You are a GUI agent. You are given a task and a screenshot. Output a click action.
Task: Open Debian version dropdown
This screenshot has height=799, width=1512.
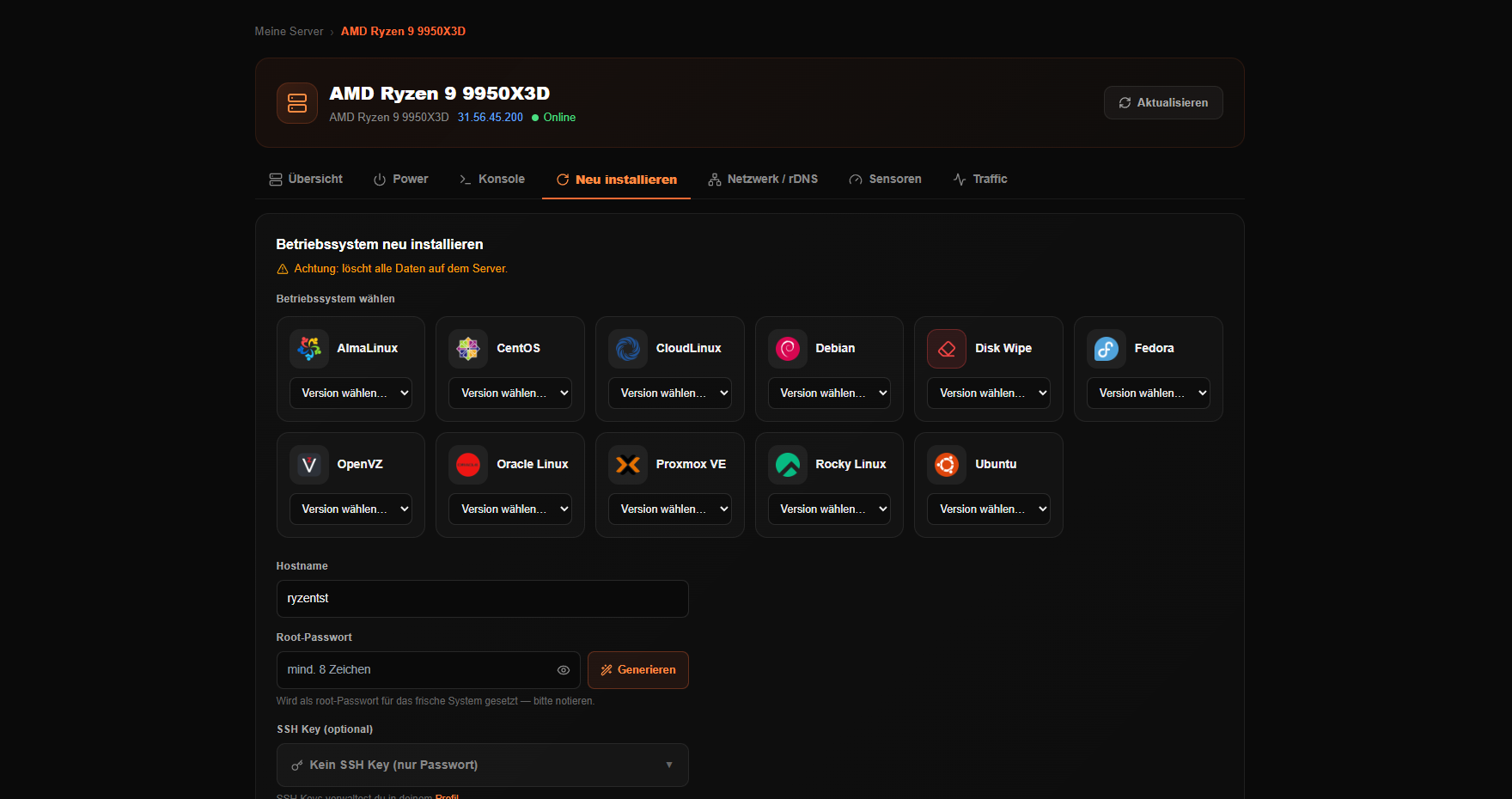tap(829, 393)
